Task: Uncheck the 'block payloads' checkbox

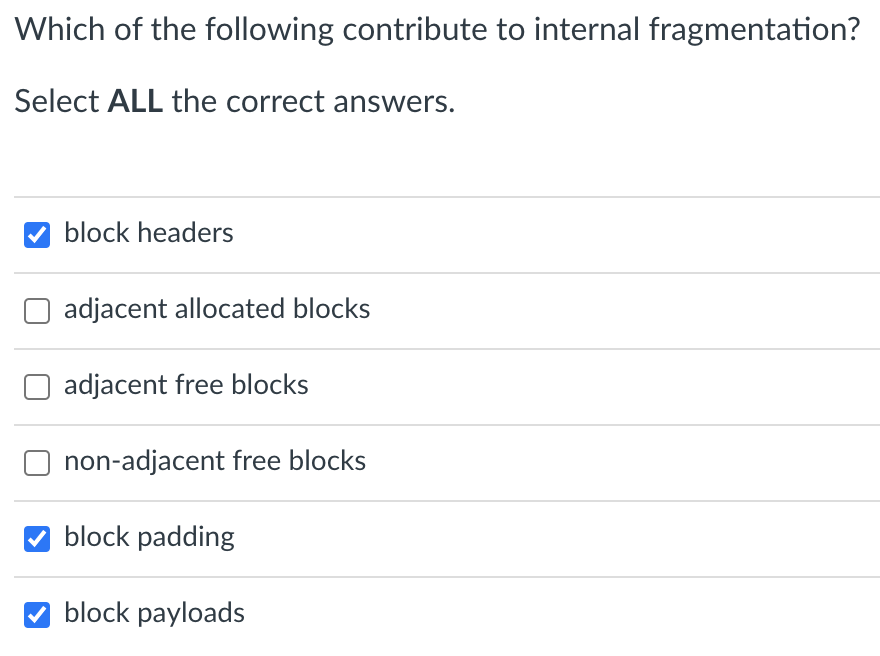Action: click(36, 614)
